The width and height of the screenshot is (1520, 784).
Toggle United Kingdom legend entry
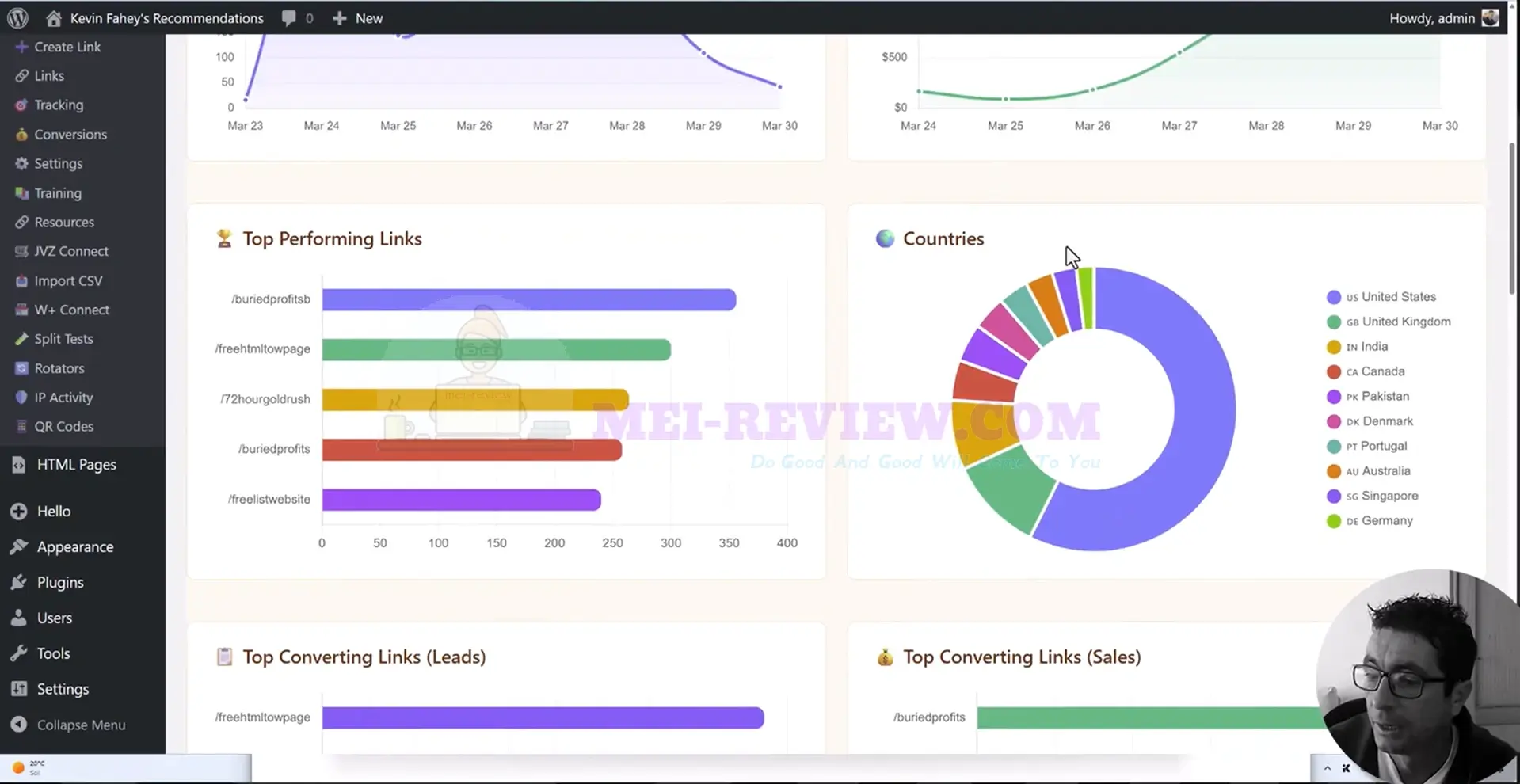(1389, 322)
